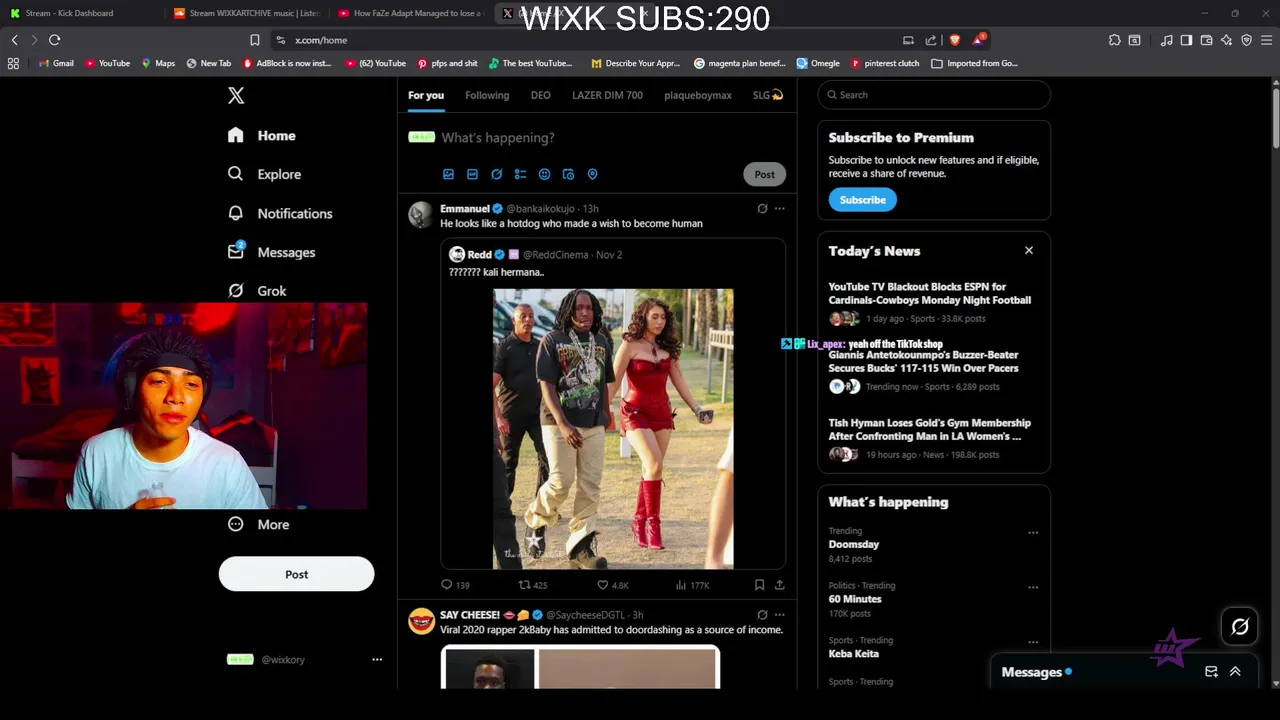The image size is (1280, 720).
Task: Click the large white Post button
Action: tap(296, 574)
